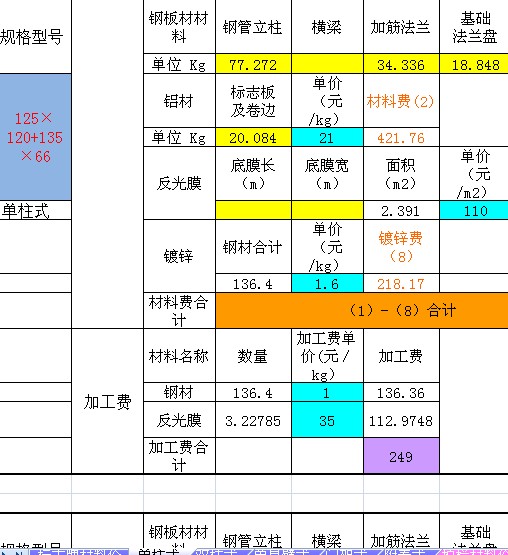Viewport: 508px width, 555px height.
Task: Select the 材料费合计 label cell
Action: click(179, 310)
